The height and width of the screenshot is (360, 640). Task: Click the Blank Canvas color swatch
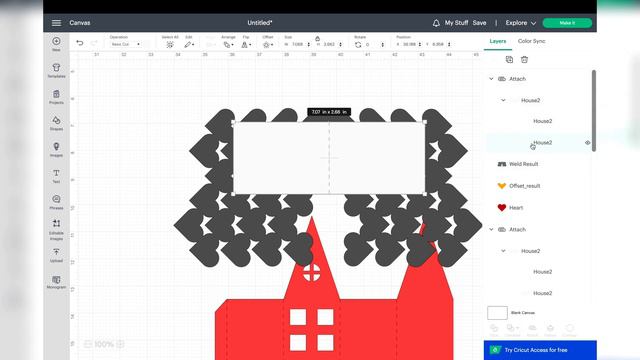497,313
